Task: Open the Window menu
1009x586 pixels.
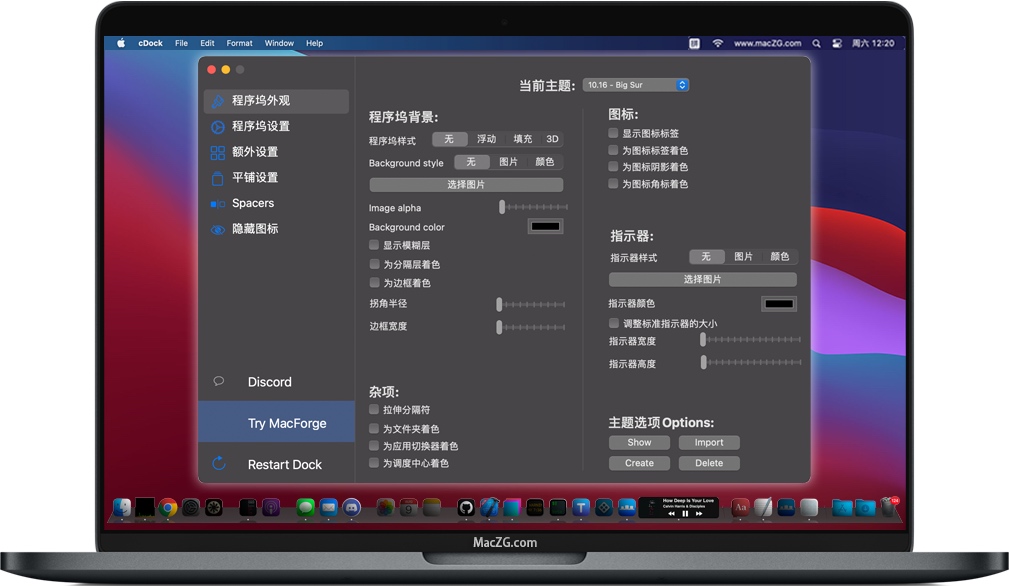Action: pos(279,43)
